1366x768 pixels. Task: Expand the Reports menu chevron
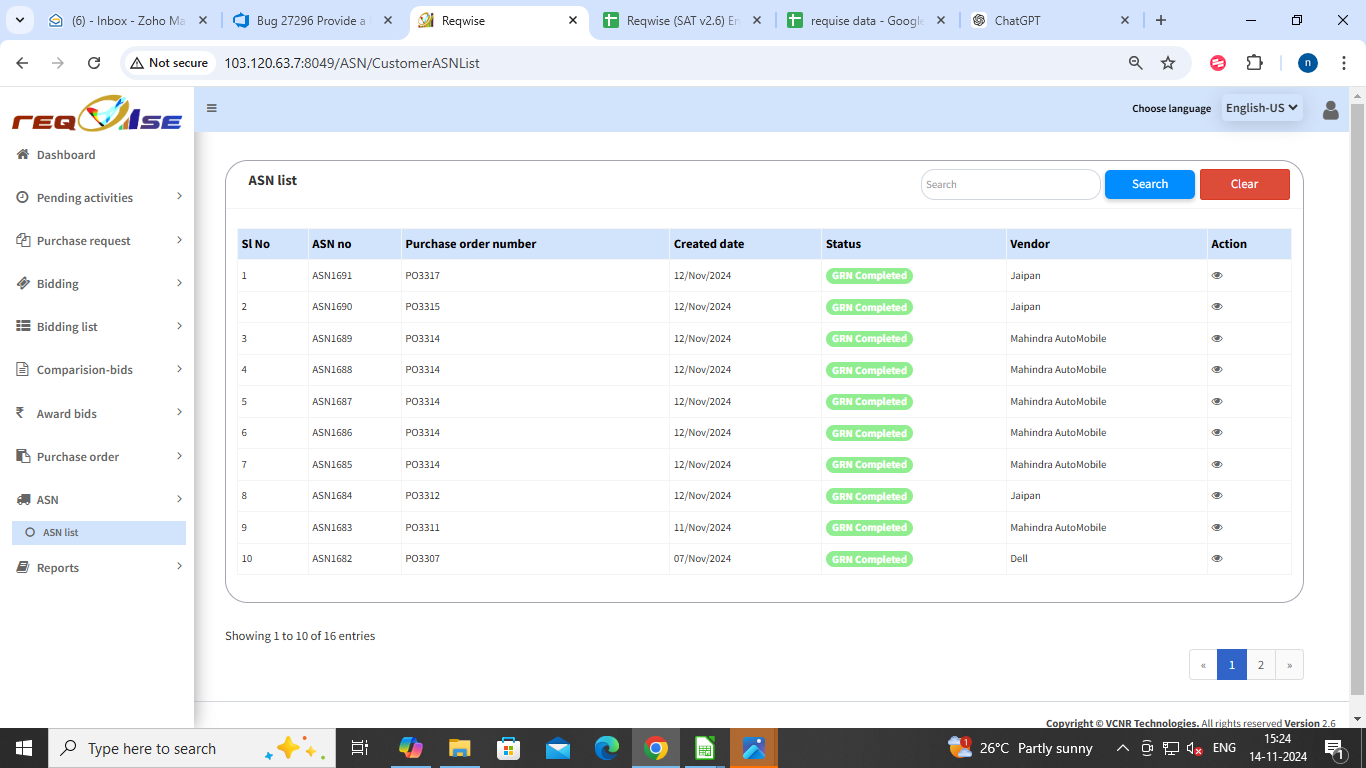(x=179, y=567)
